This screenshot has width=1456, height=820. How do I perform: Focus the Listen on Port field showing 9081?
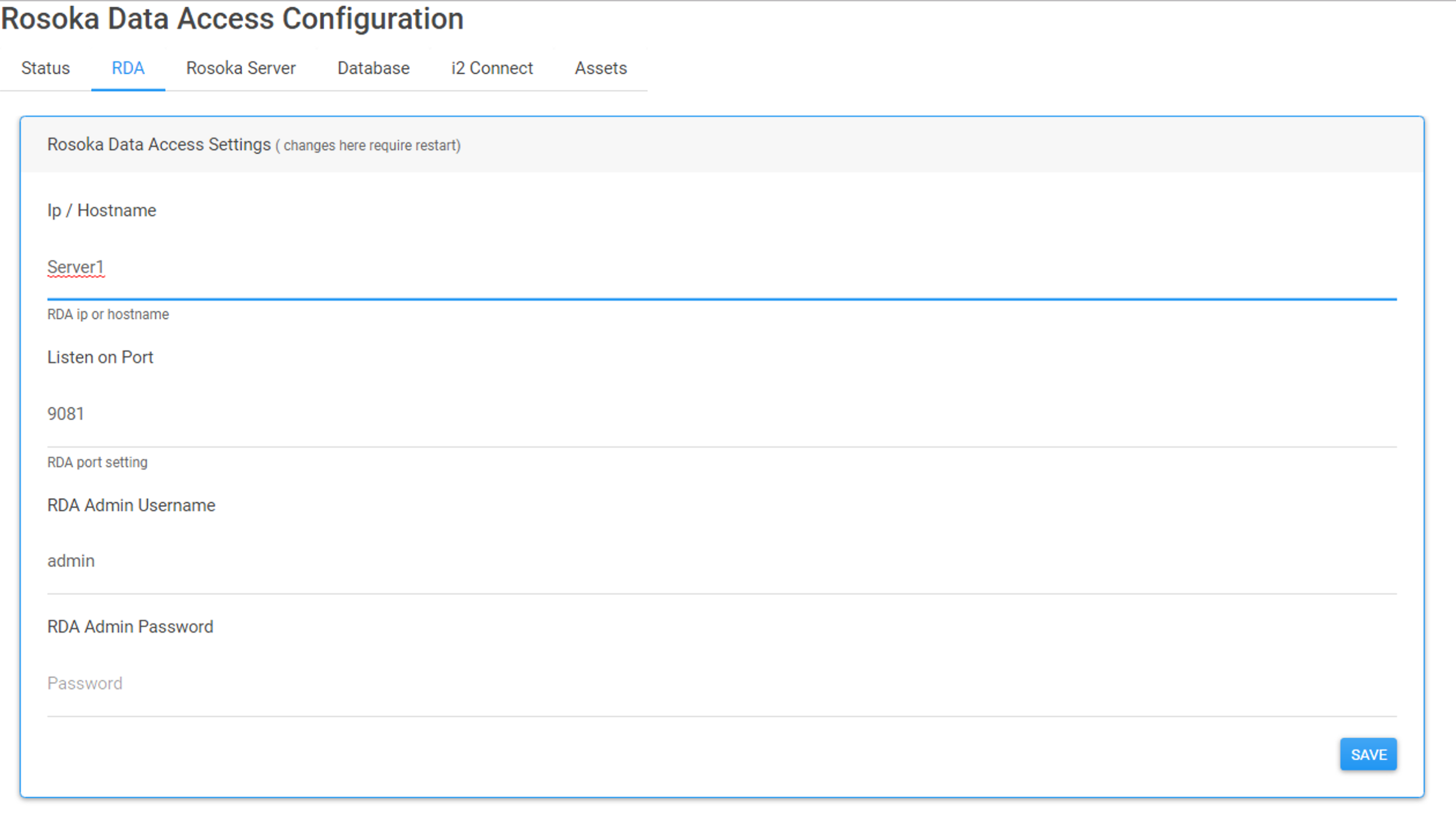[721, 414]
